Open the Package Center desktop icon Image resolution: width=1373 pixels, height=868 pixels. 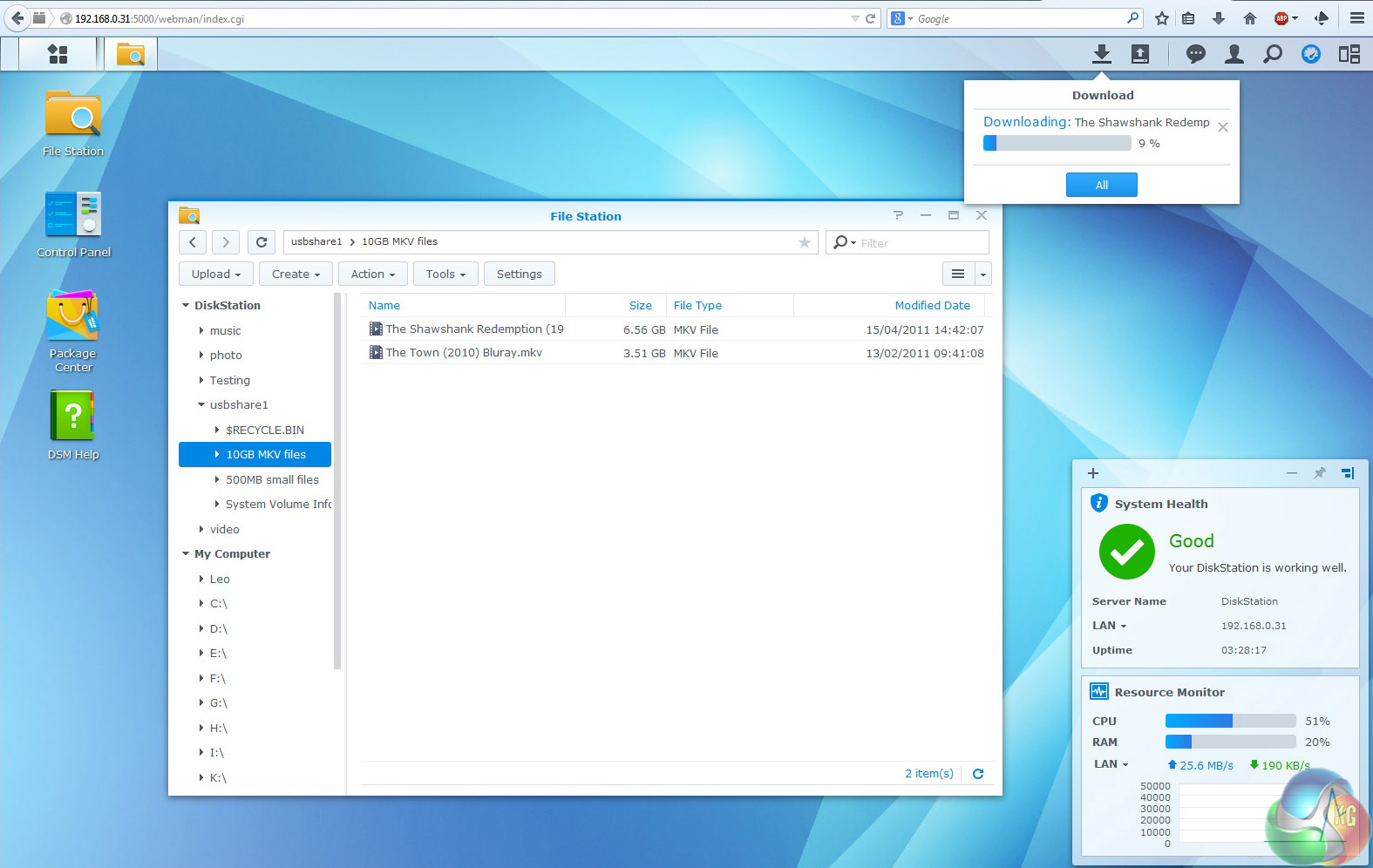(73, 318)
